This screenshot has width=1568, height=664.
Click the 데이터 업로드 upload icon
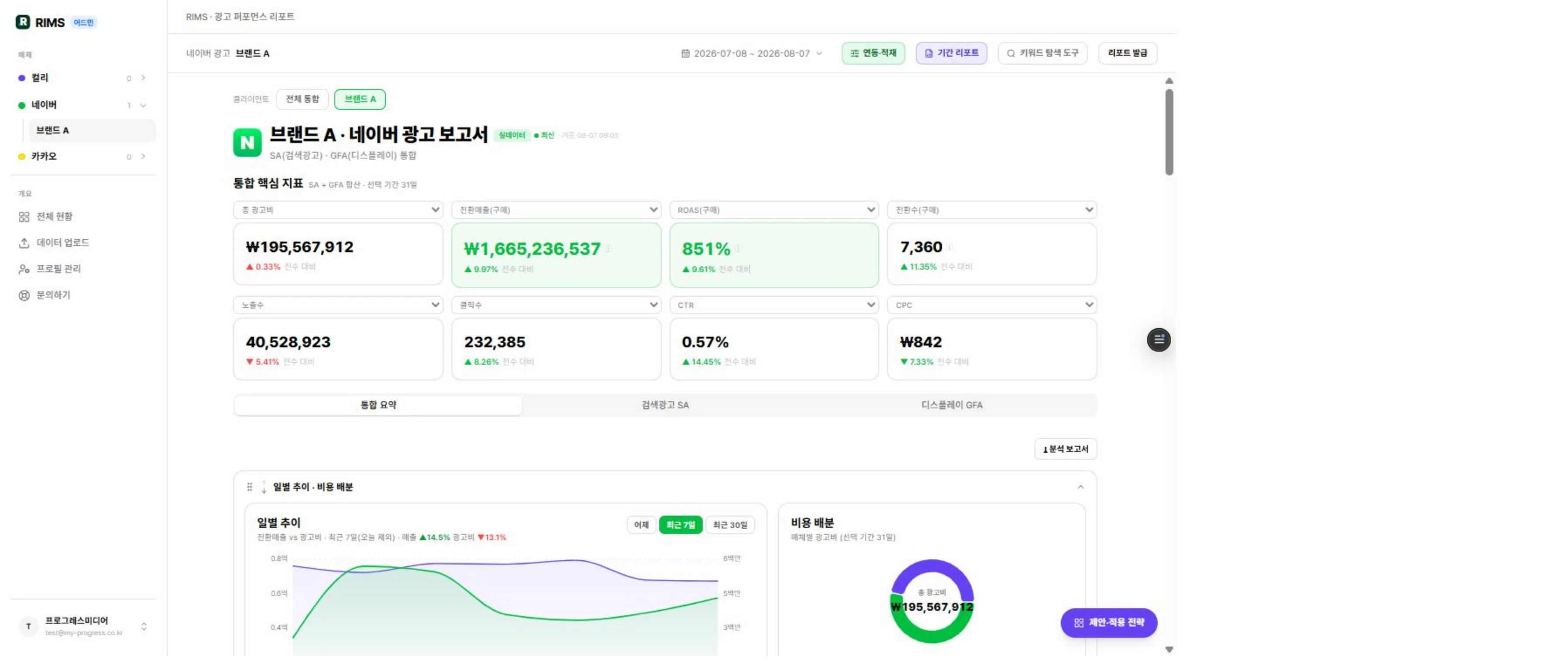(x=24, y=243)
